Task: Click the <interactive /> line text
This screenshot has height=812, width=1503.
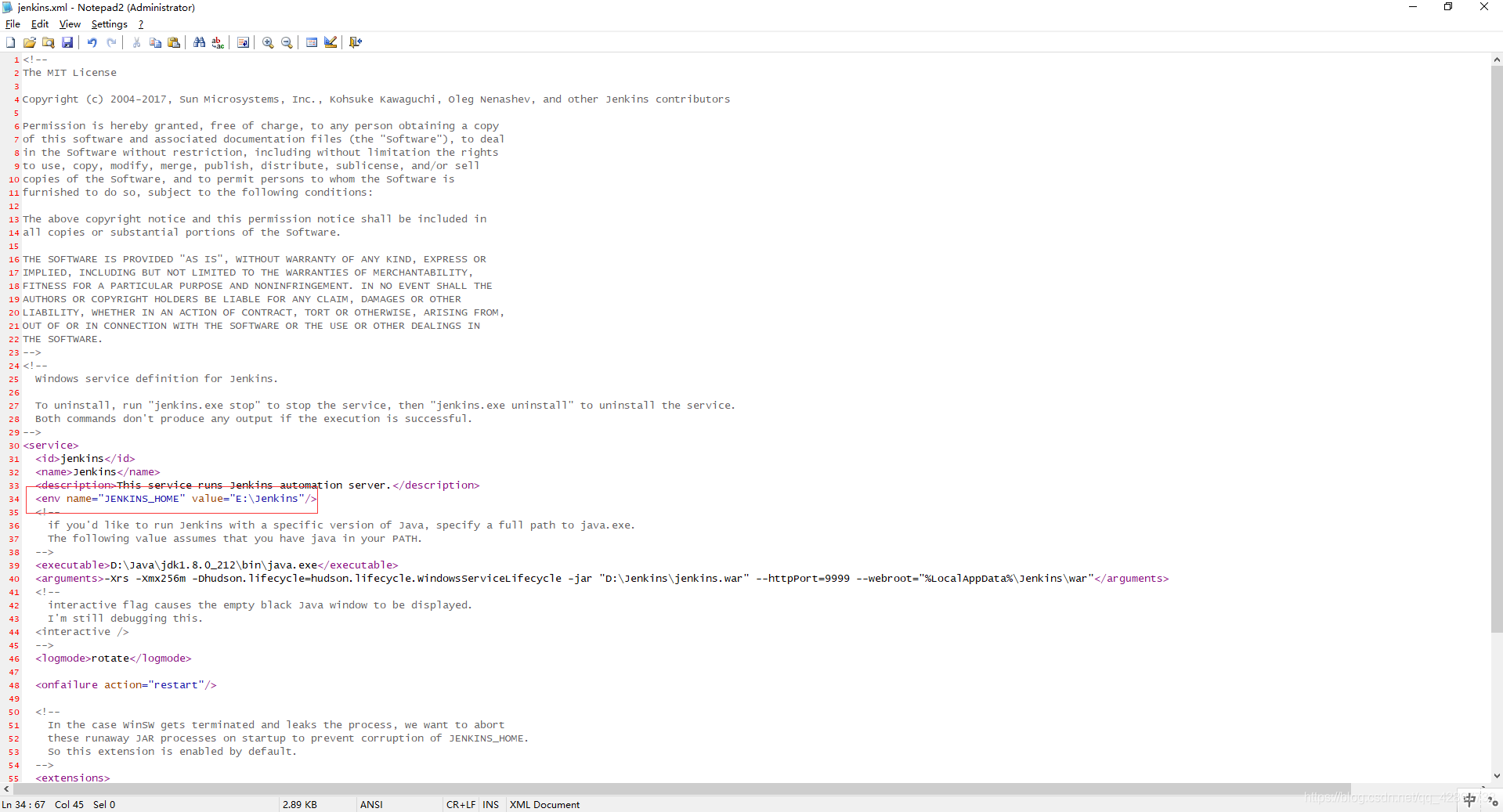Action: [82, 632]
